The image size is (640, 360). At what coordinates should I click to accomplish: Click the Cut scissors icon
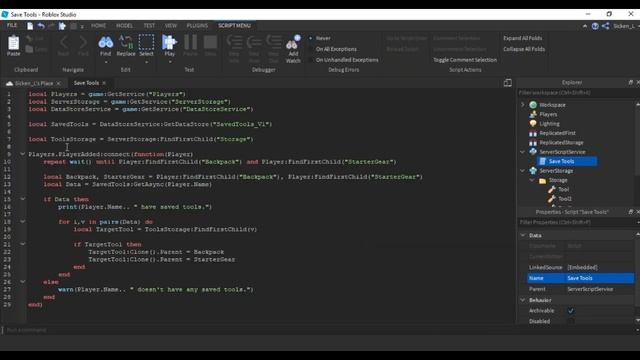pyautogui.click(x=29, y=38)
